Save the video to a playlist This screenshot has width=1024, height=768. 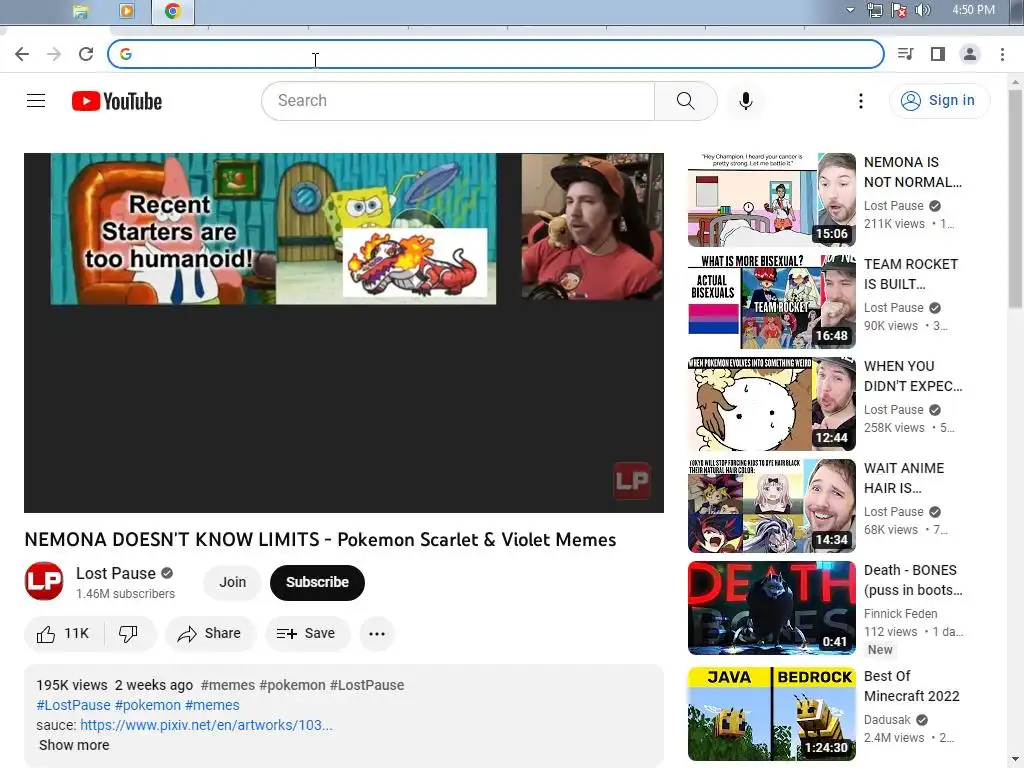[x=306, y=633]
